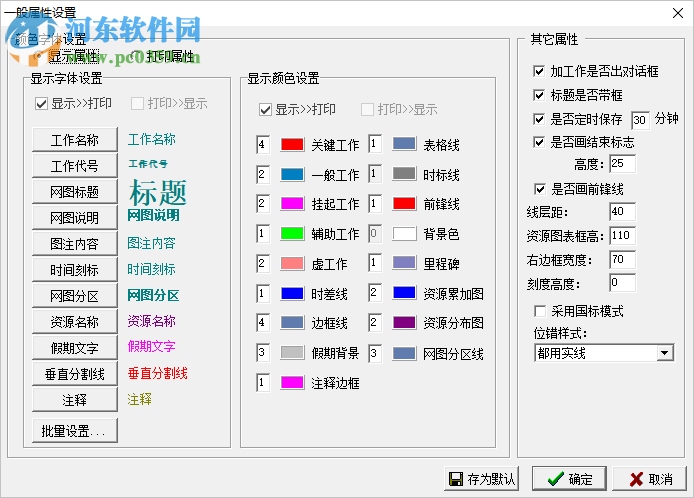The image size is (694, 498).
Task: Pick the 网图分区线 color swatch
Action: [x=404, y=353]
